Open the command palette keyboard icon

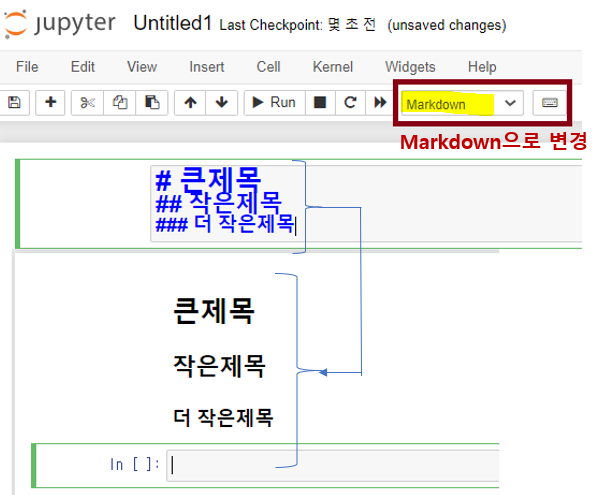[x=550, y=102]
